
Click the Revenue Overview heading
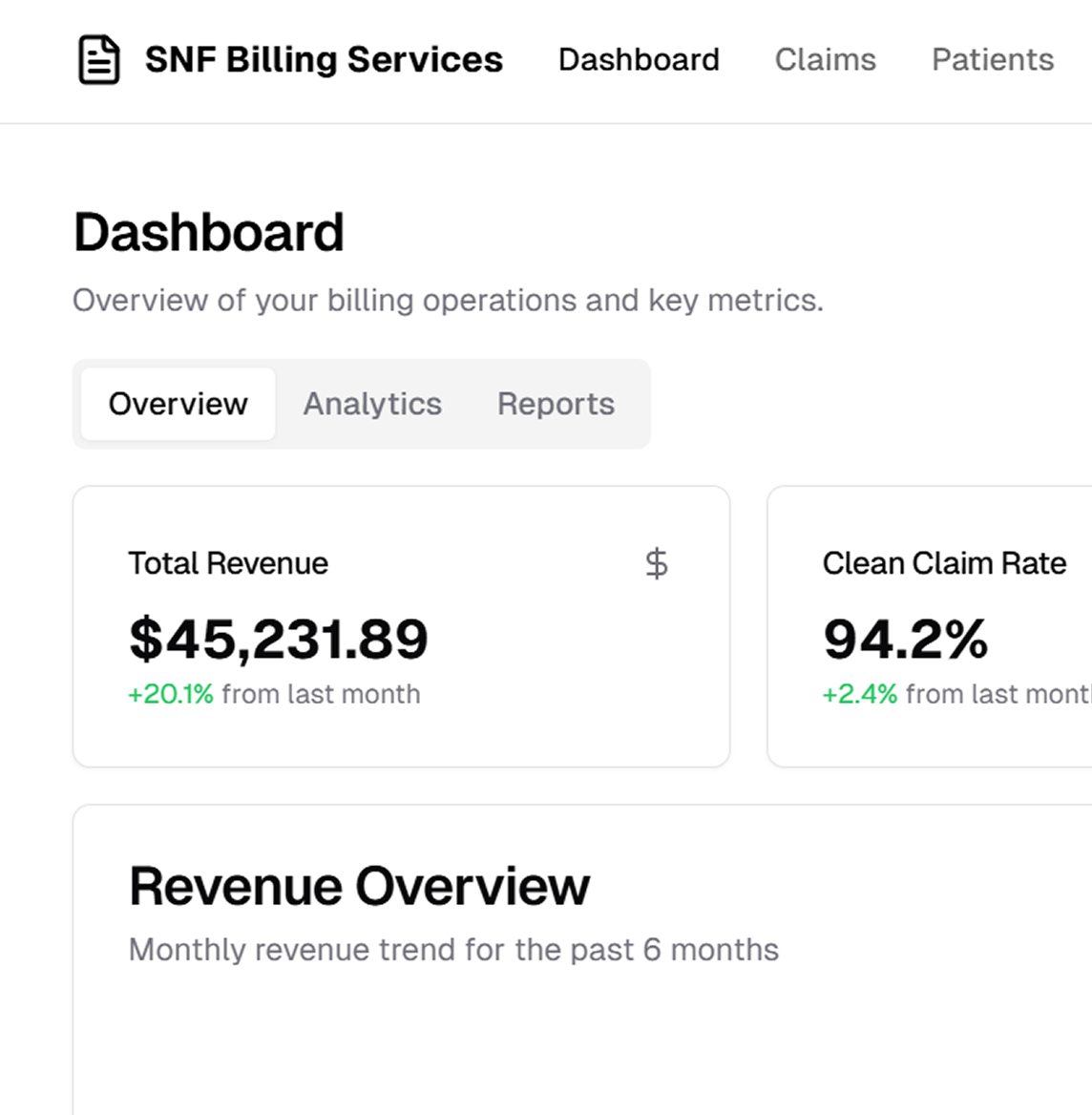tap(359, 886)
